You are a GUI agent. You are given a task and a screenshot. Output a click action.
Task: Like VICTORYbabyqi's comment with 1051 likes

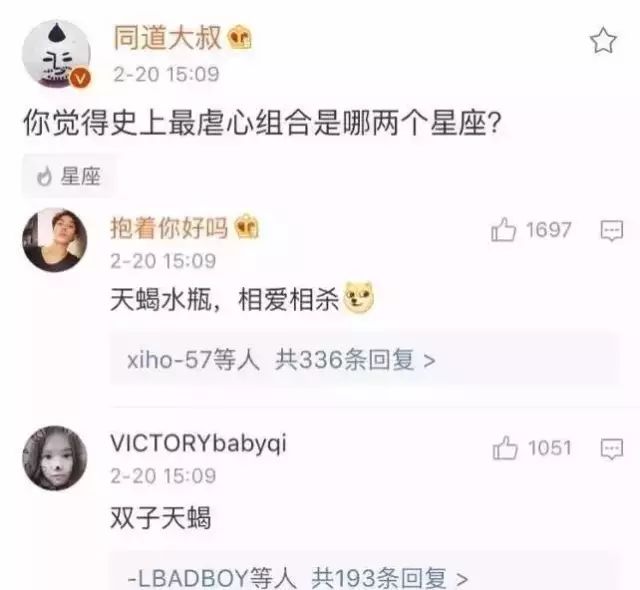[505, 448]
